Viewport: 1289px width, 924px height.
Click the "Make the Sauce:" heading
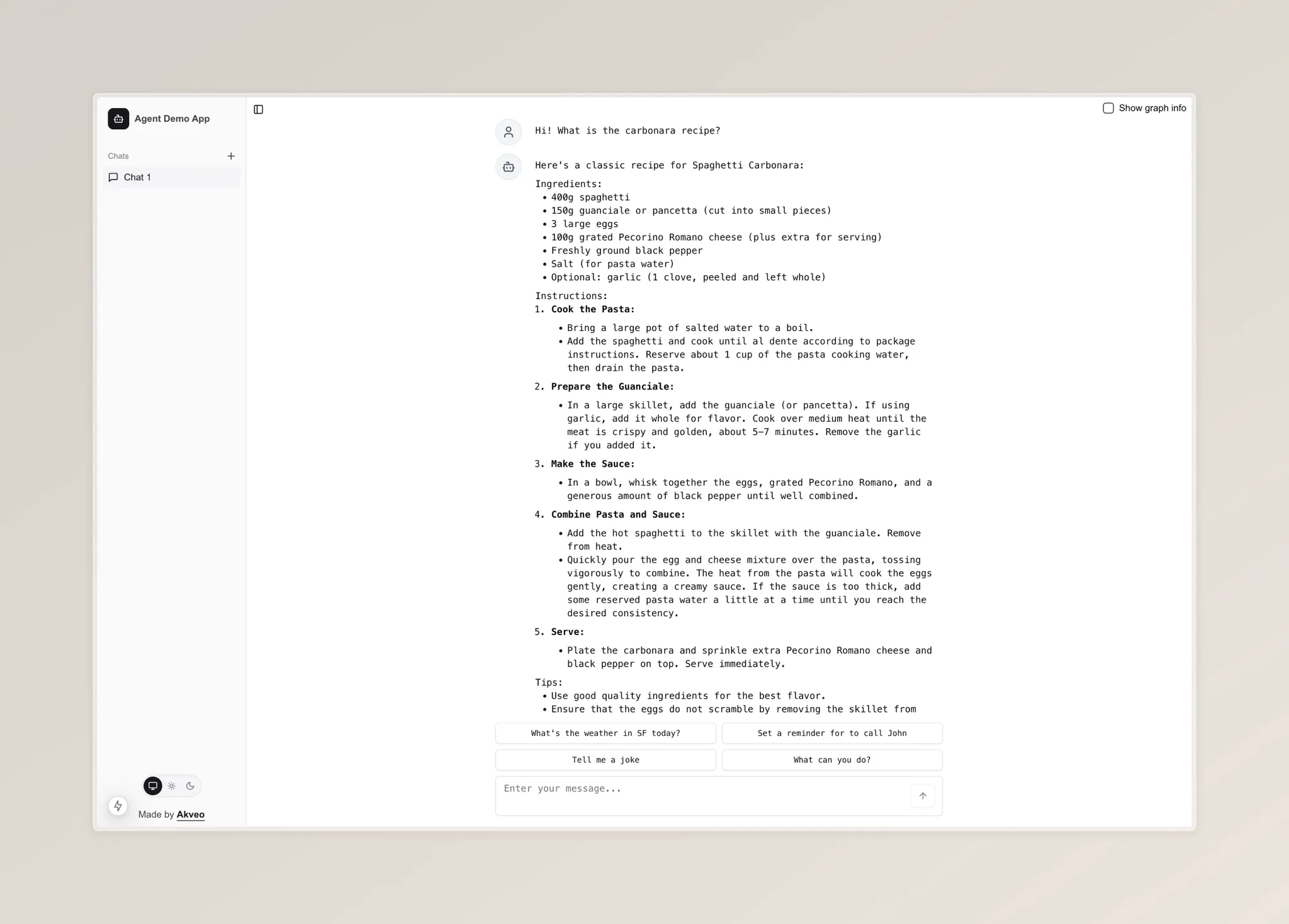[x=593, y=464]
